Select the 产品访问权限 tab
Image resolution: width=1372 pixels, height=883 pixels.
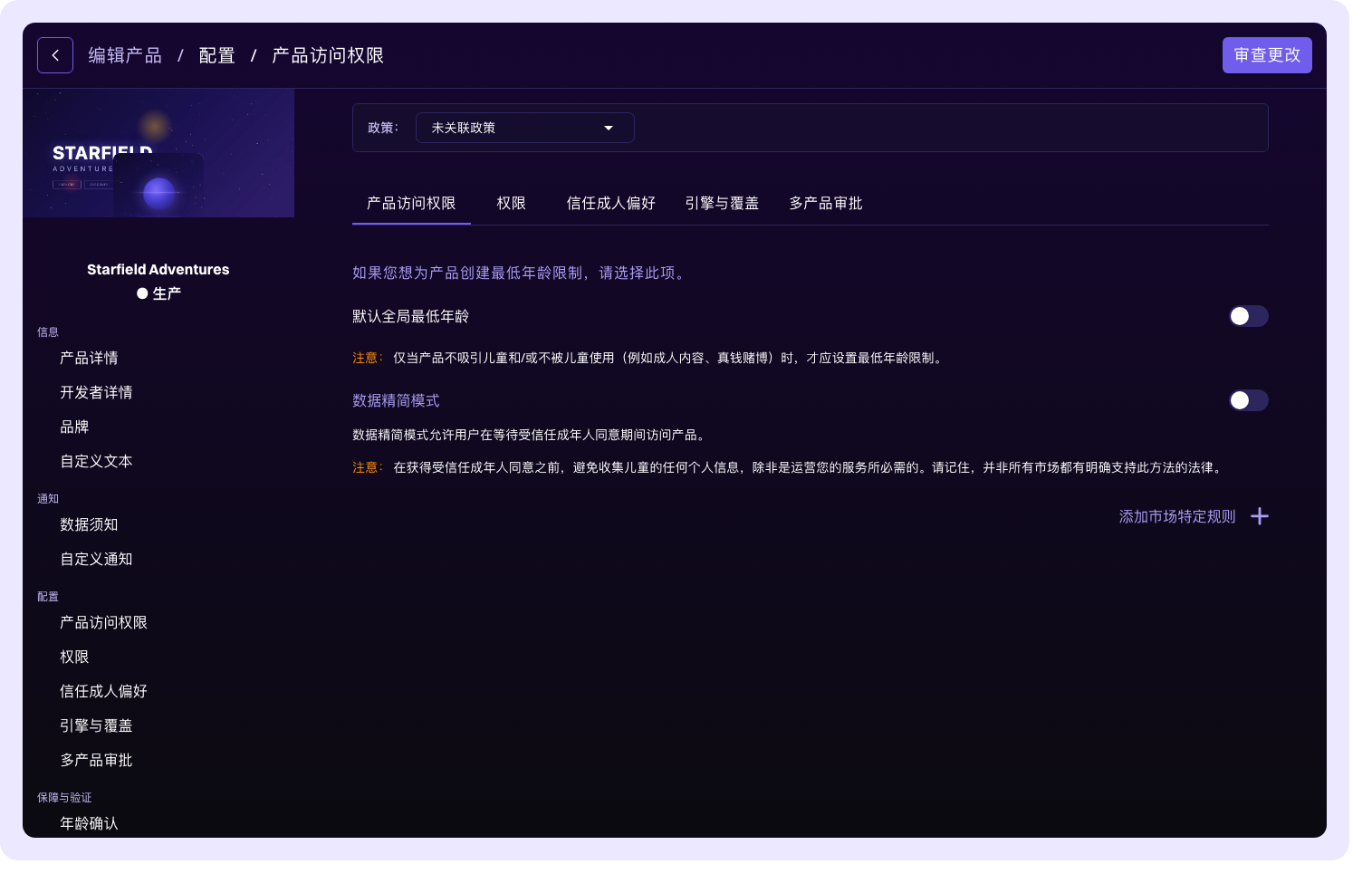point(411,204)
